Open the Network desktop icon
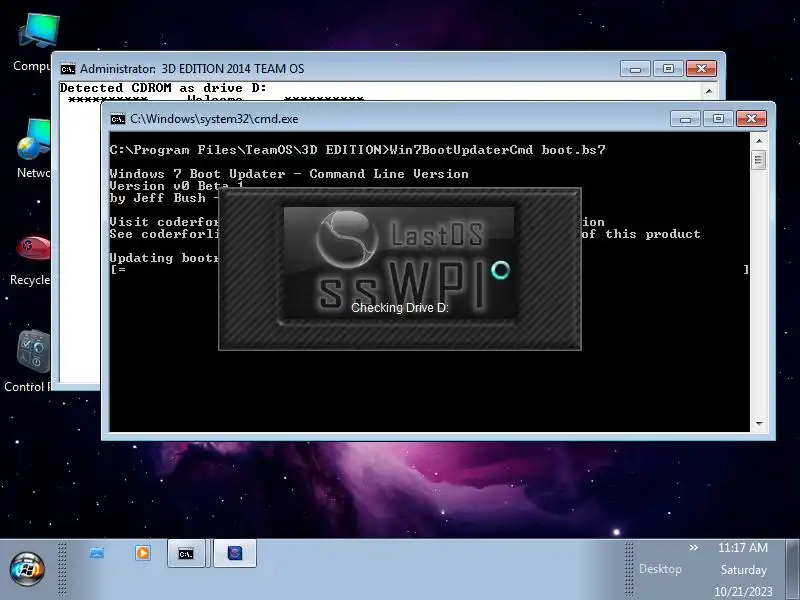 34,148
